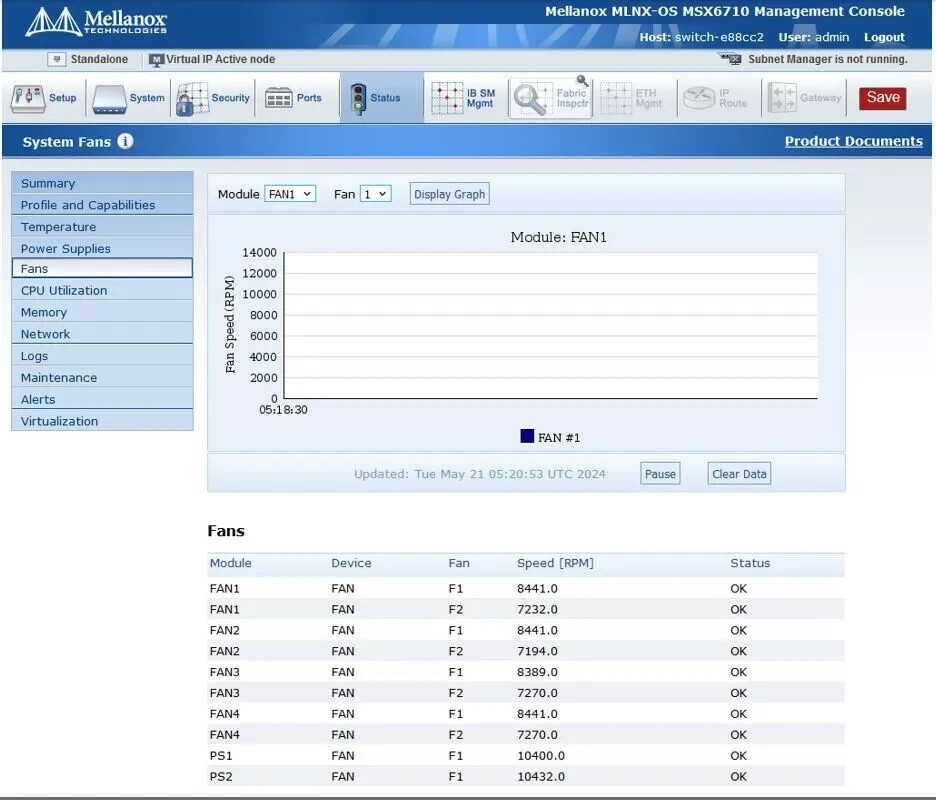
Task: Open the Fabric Inspctr magnifier icon
Action: point(530,99)
